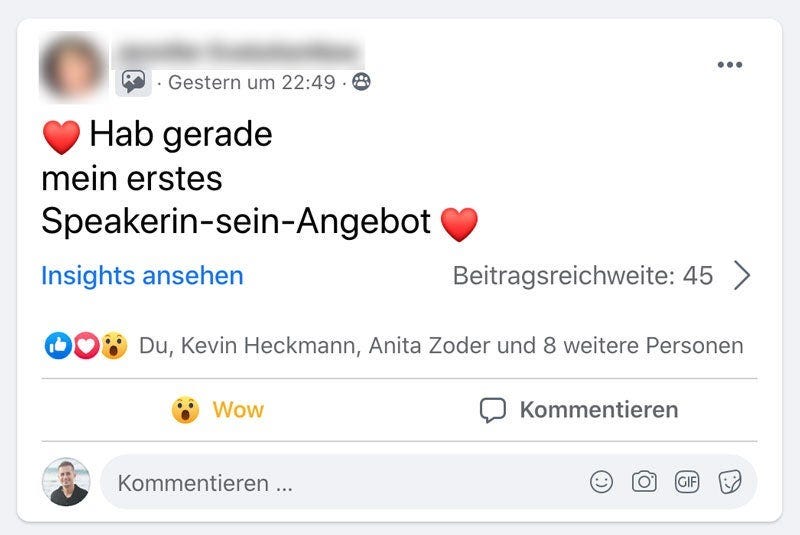800x535 pixels.
Task: Click the commenter profile thumbnail
Action: (x=68, y=482)
